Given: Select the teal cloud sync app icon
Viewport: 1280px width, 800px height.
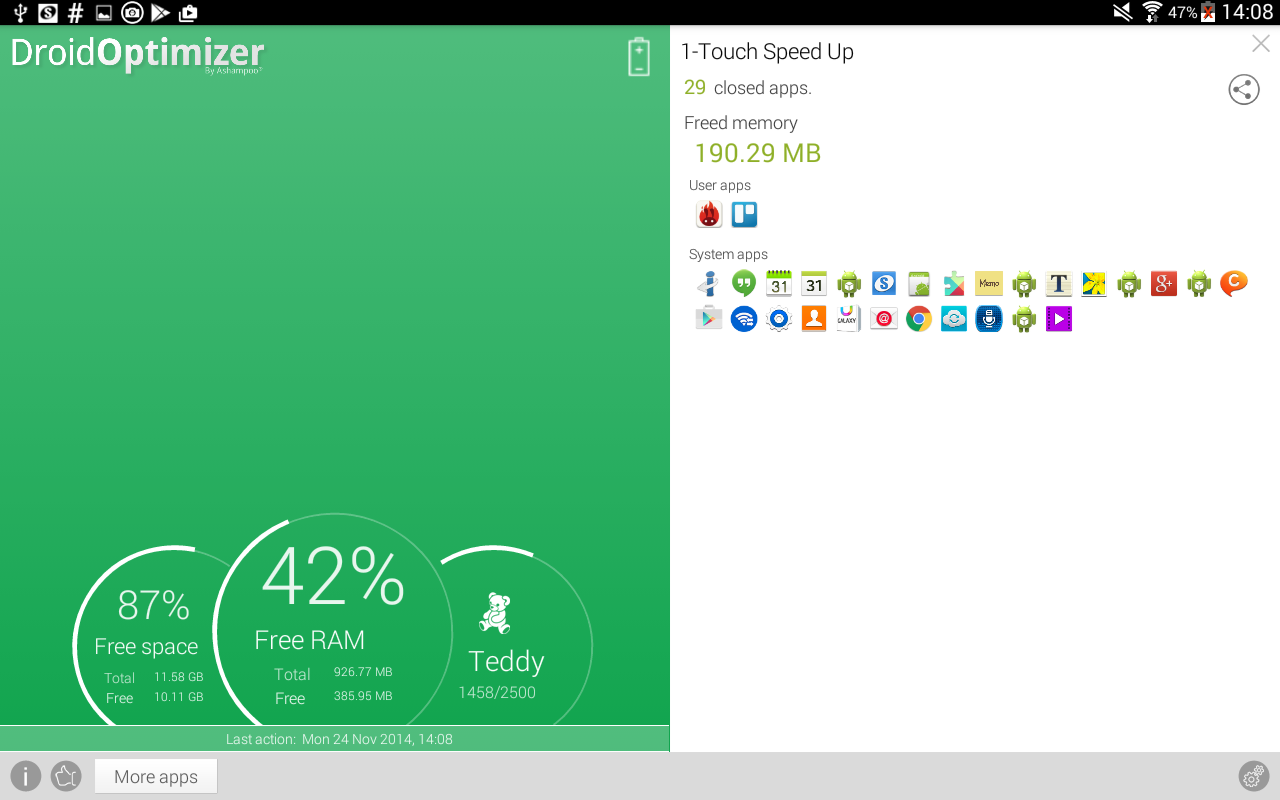Looking at the screenshot, I should [x=954, y=319].
